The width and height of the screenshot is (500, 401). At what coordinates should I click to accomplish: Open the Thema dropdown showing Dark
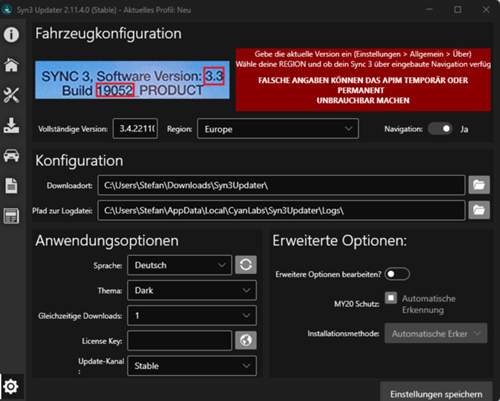click(x=192, y=290)
